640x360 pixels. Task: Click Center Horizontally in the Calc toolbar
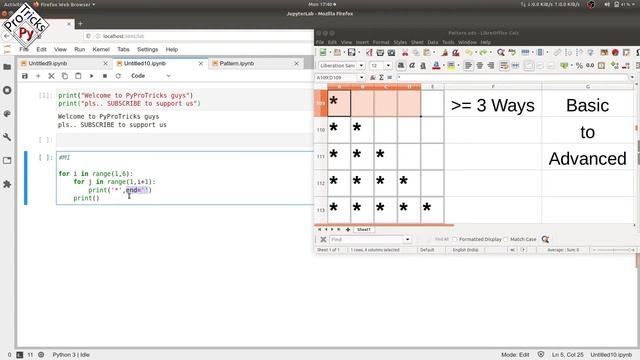click(480, 65)
